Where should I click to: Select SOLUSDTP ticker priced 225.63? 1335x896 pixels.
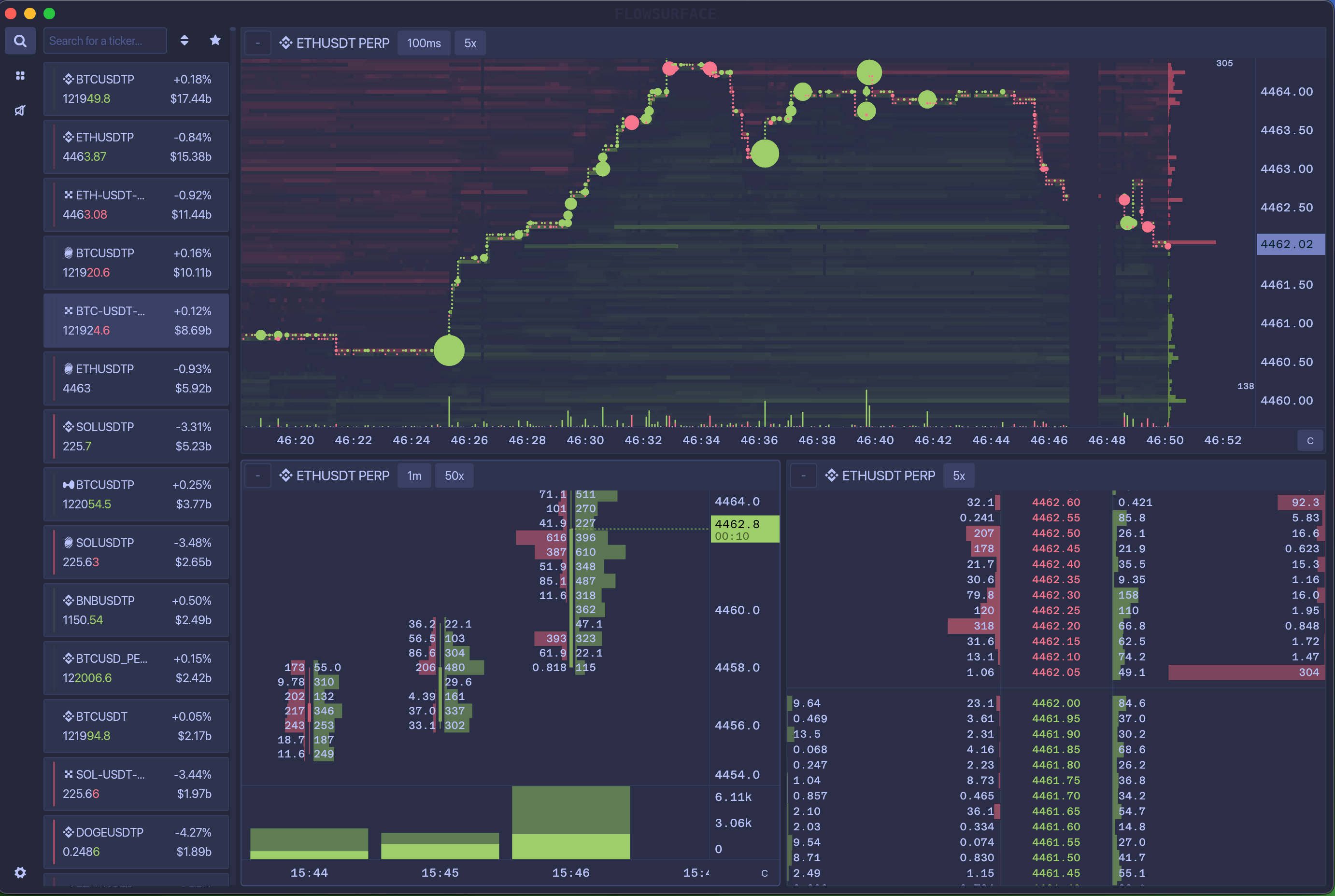[136, 552]
